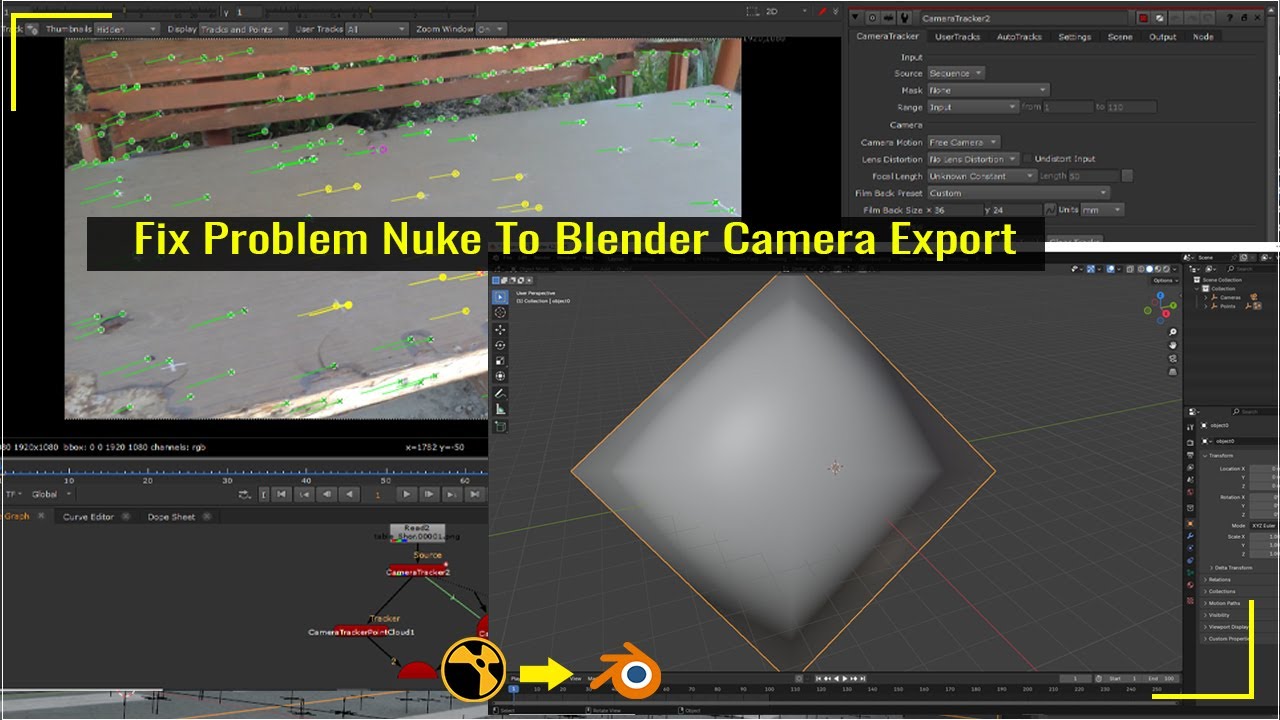
Task: Jump to the first frame in Nuke viewer
Action: 282,494
